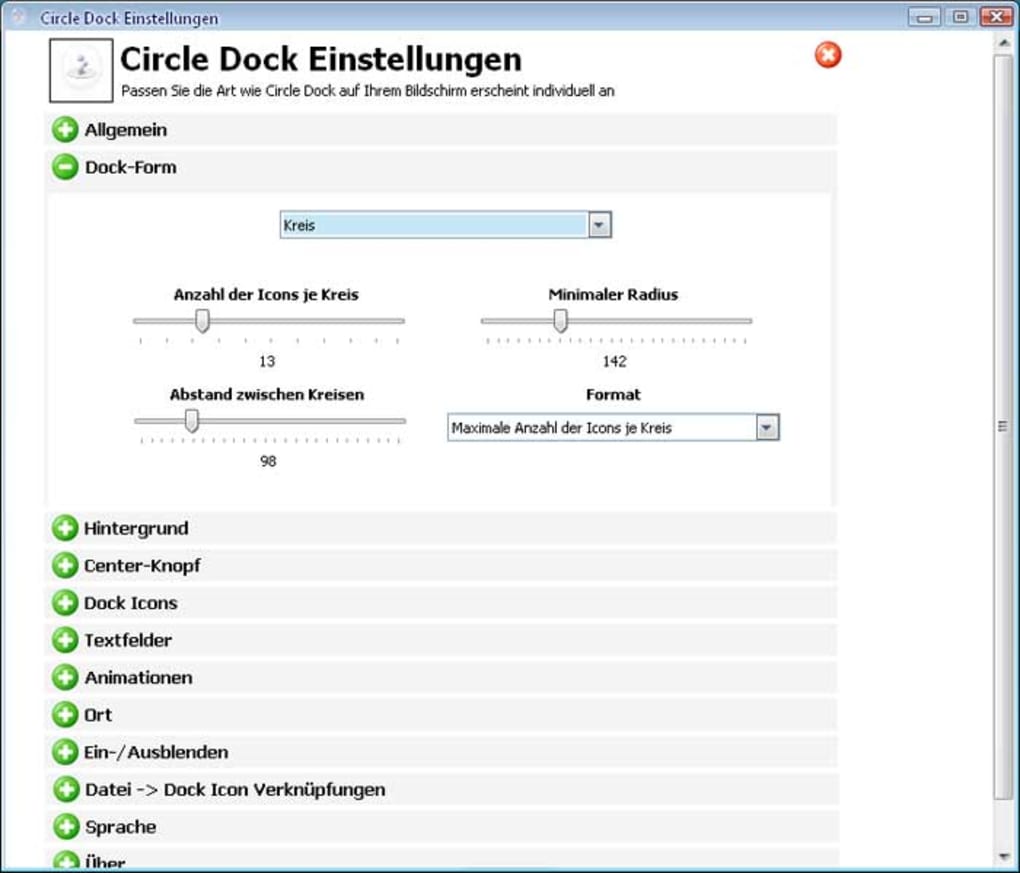The width and height of the screenshot is (1020, 873).
Task: Click the vertical scrollbar down arrow
Action: 1004,855
